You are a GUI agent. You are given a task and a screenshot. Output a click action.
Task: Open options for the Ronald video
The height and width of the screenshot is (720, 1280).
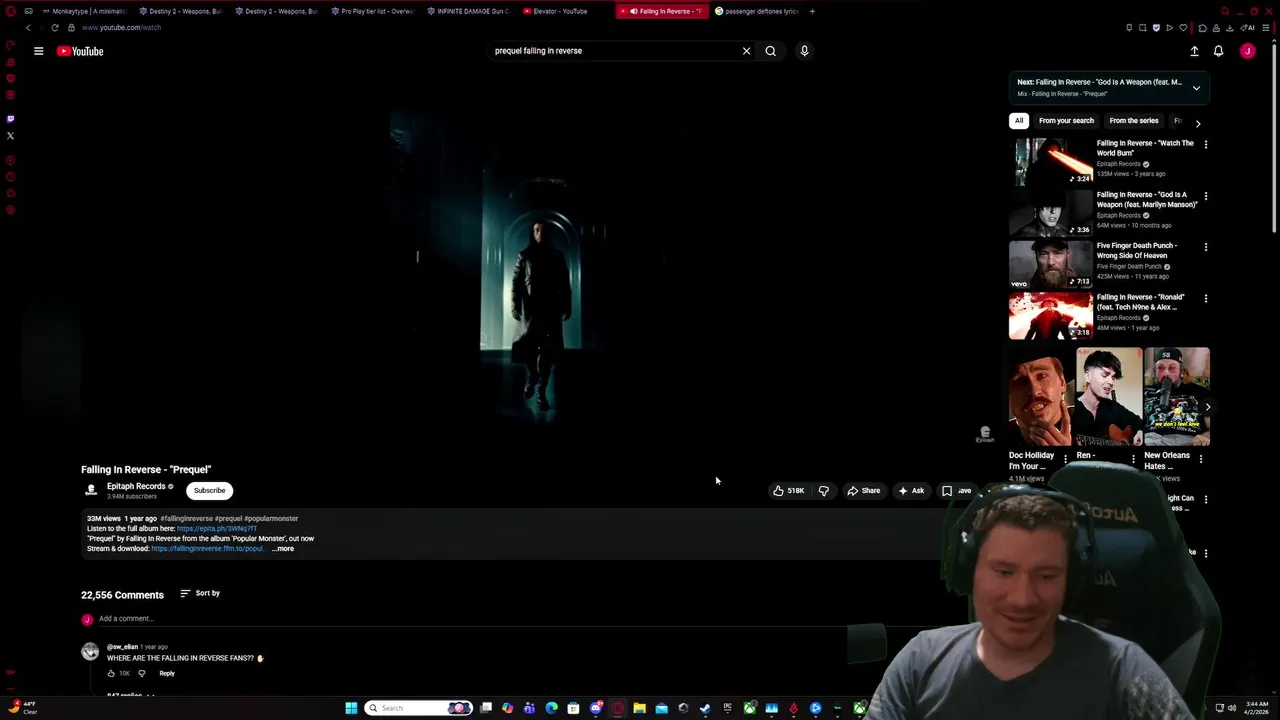pos(1205,299)
